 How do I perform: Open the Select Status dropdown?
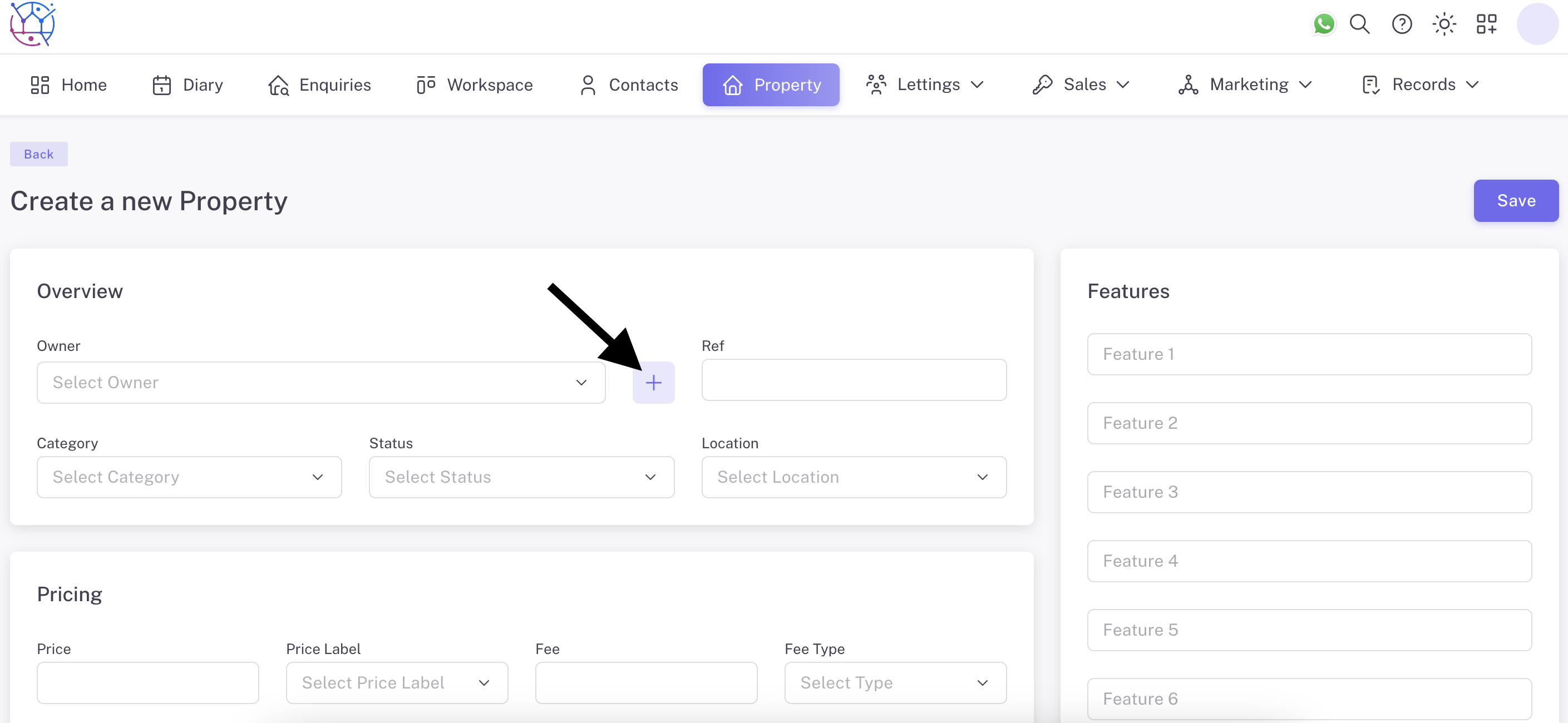[521, 477]
